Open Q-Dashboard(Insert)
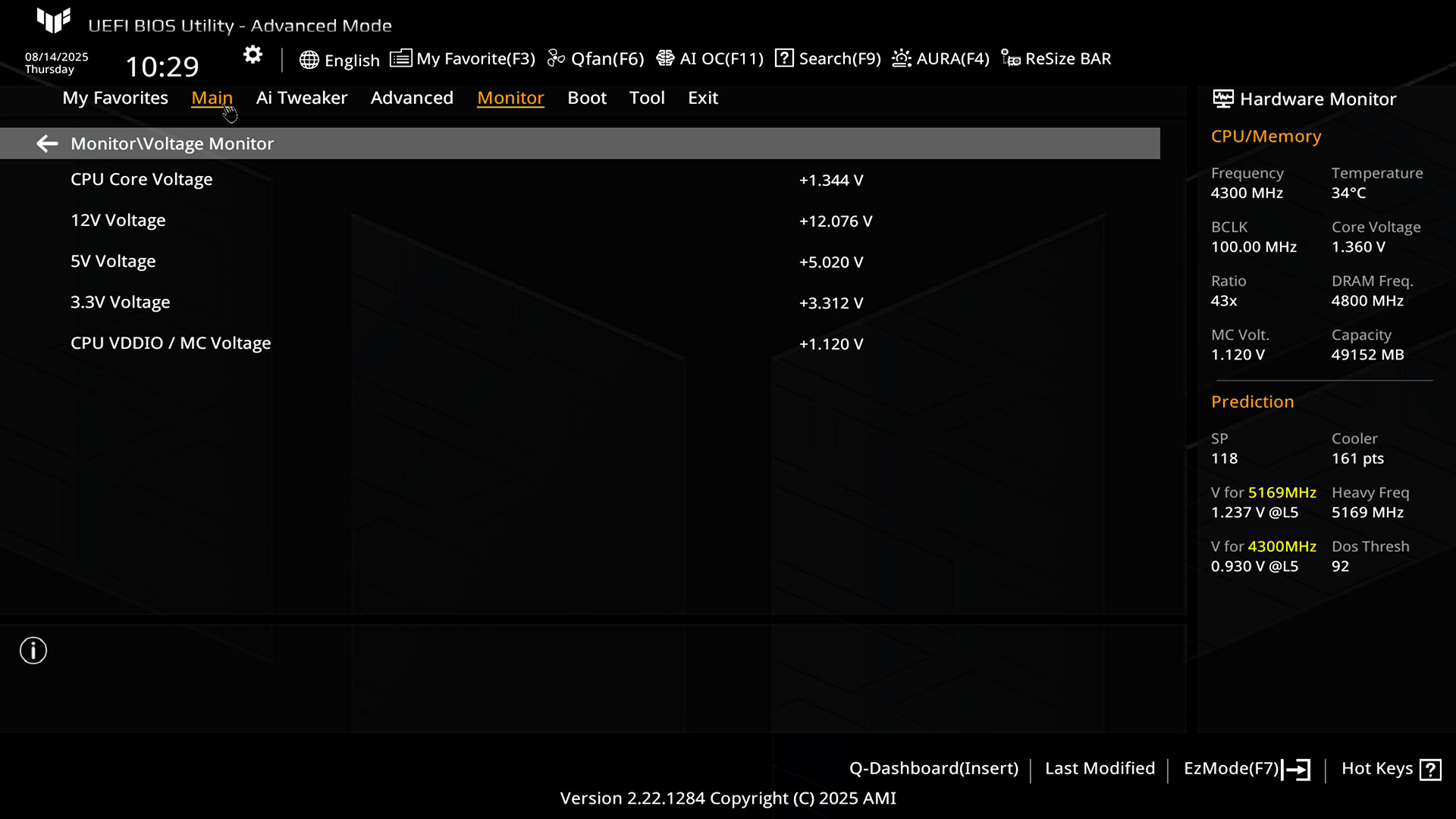Image resolution: width=1456 pixels, height=819 pixels. pos(934,769)
